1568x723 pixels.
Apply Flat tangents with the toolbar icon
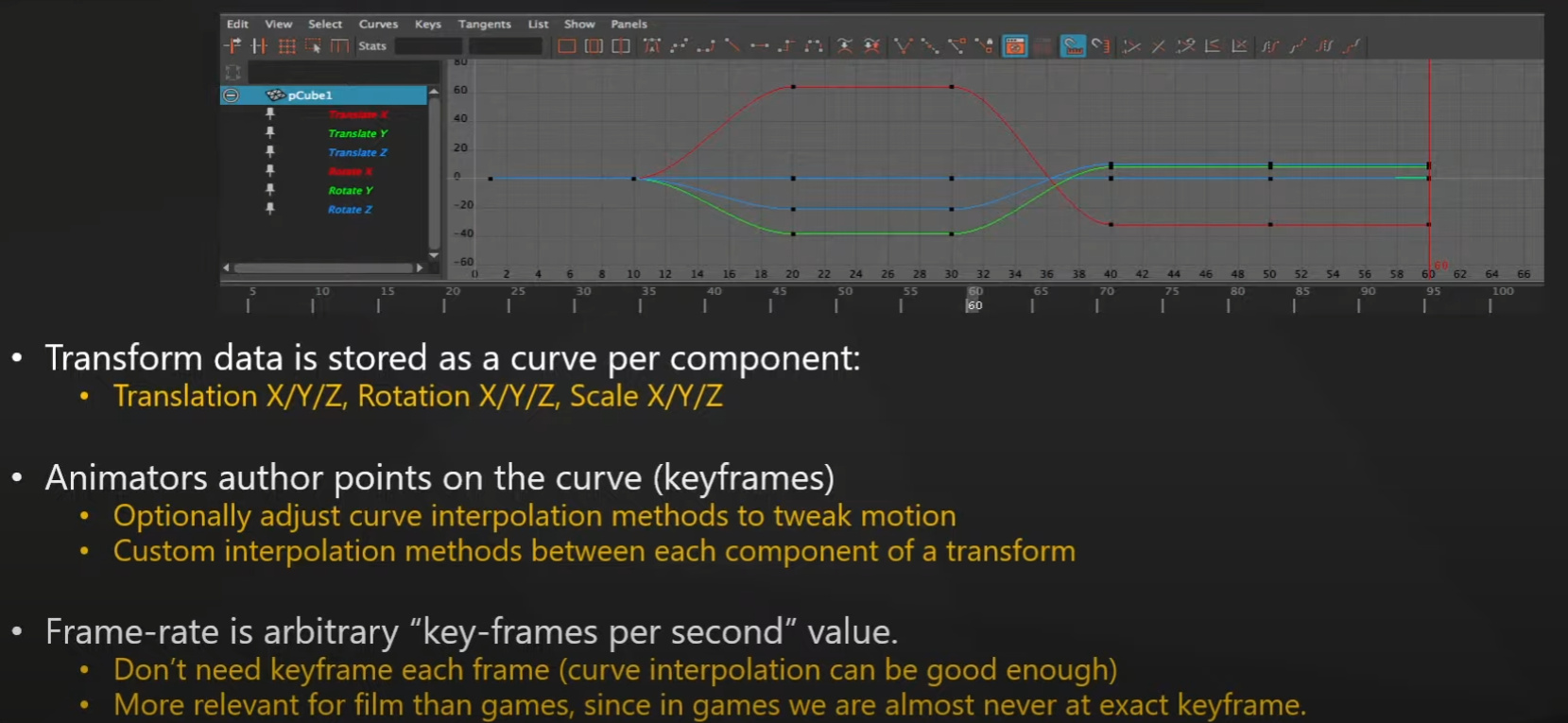click(x=759, y=46)
